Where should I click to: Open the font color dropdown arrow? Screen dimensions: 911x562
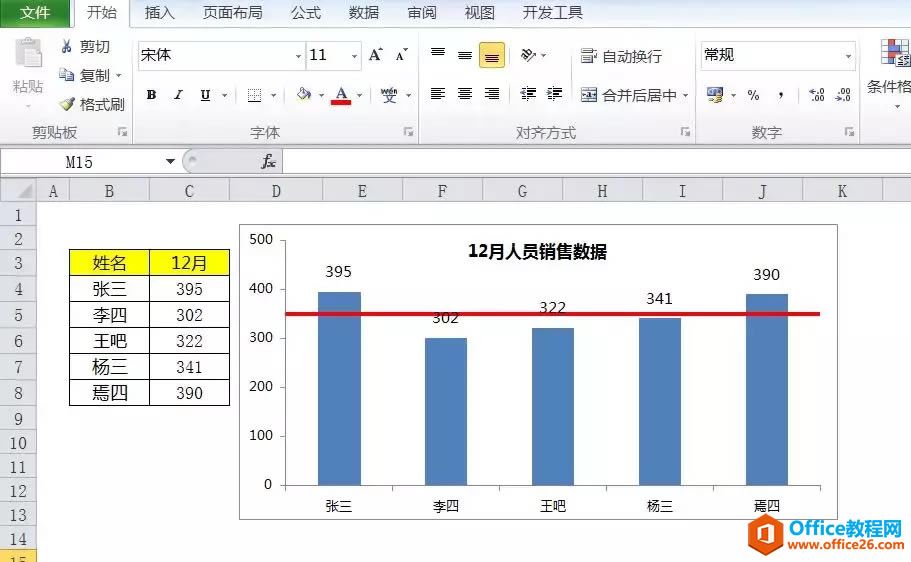point(360,95)
